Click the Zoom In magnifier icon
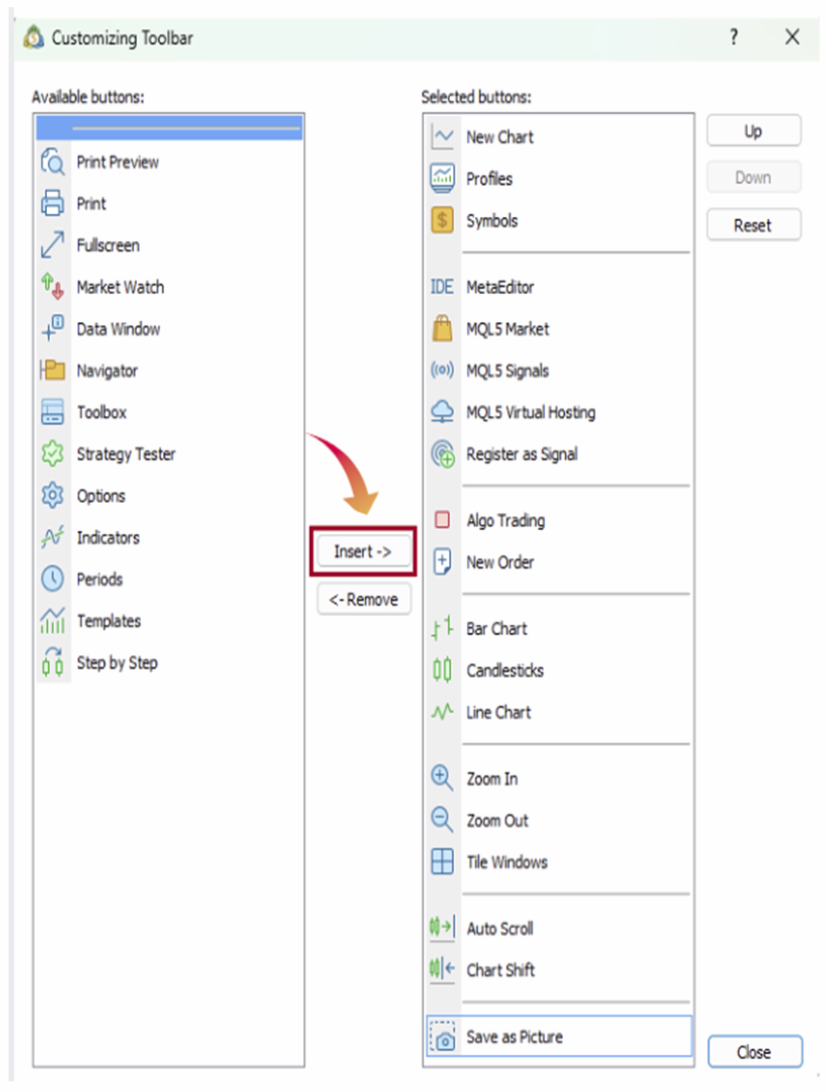 pos(442,778)
